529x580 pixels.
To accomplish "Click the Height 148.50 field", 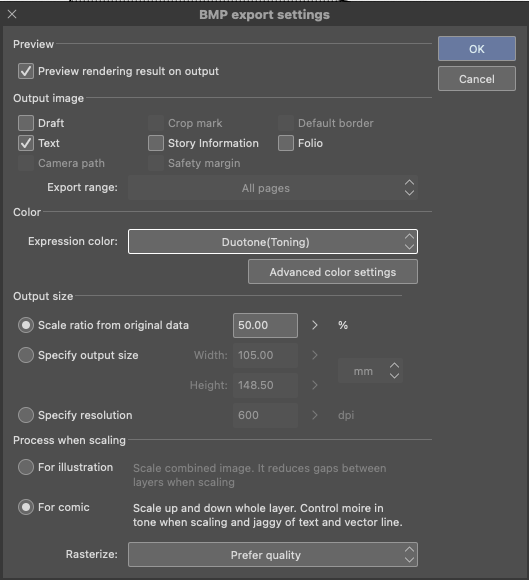I will tap(265, 385).
